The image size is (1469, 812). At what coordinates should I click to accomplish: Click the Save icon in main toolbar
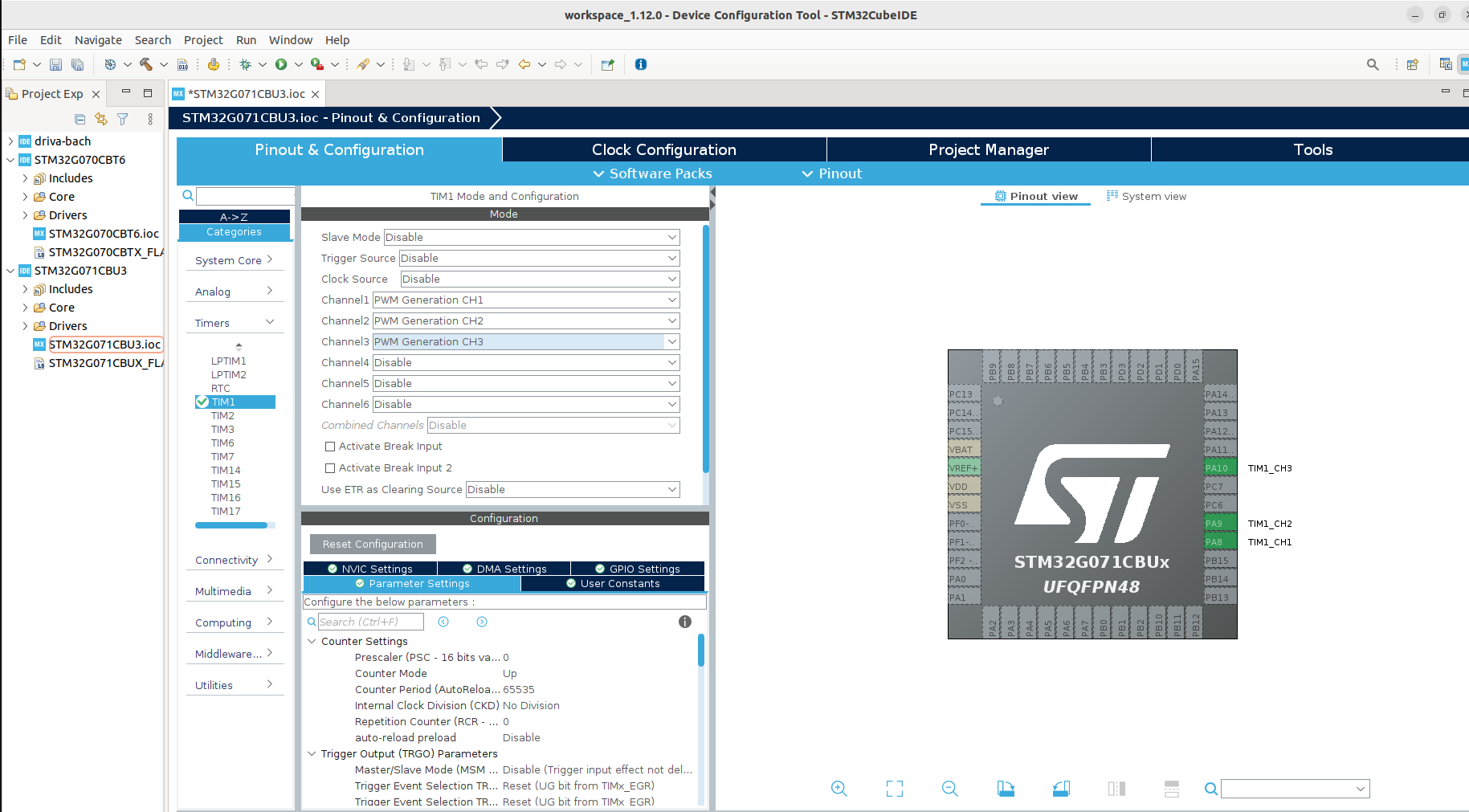[x=55, y=64]
